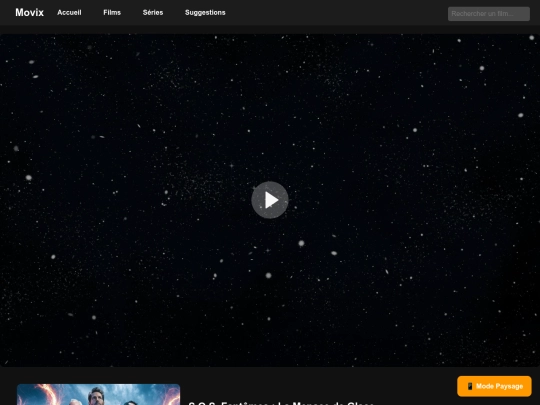
Task: Click the movie poster thumbnail
Action: coord(98,394)
